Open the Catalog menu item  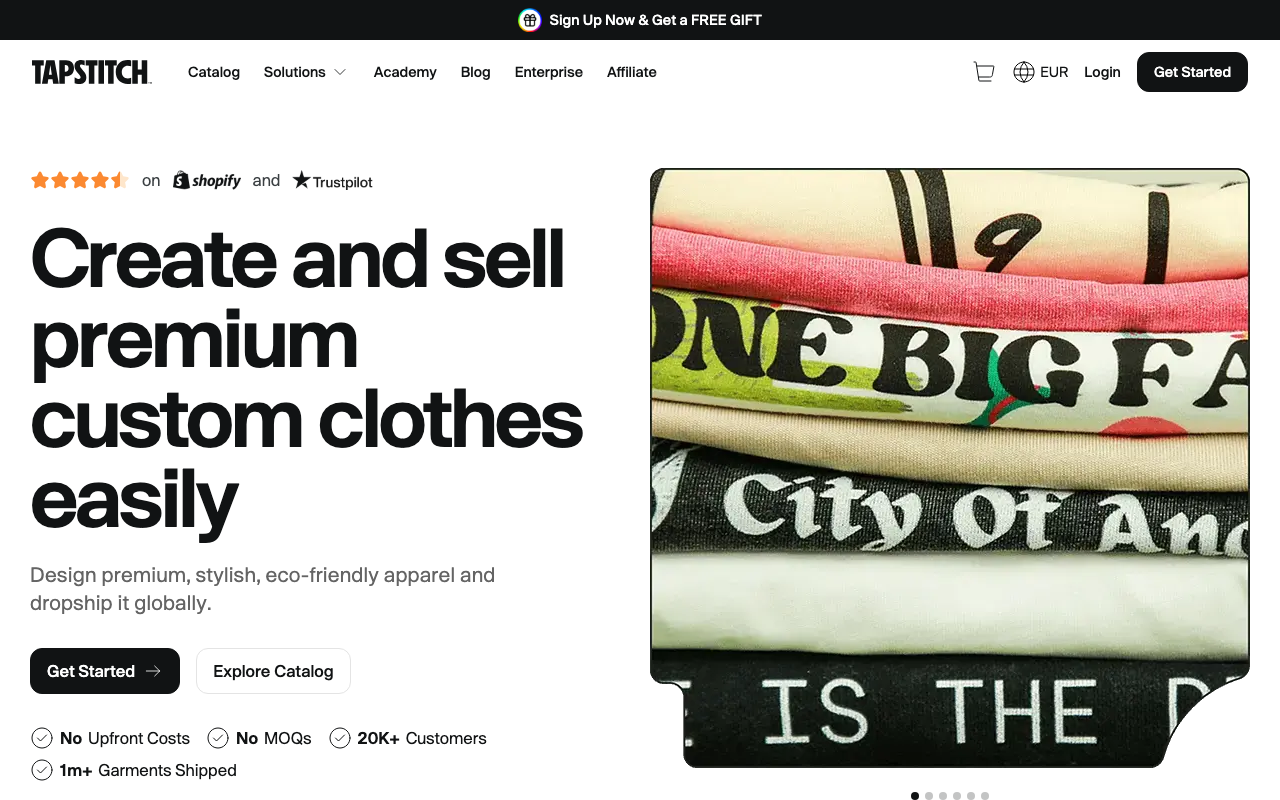click(214, 72)
